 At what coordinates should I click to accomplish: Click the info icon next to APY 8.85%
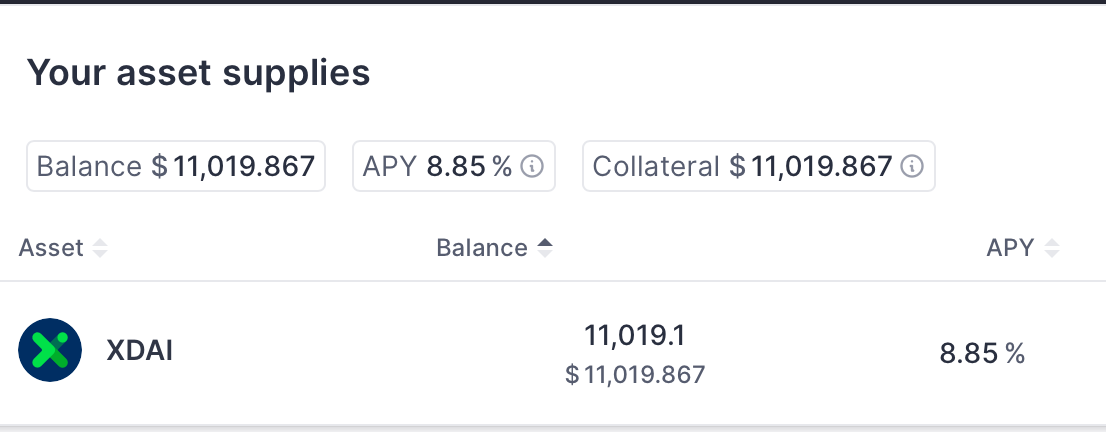pos(533,167)
